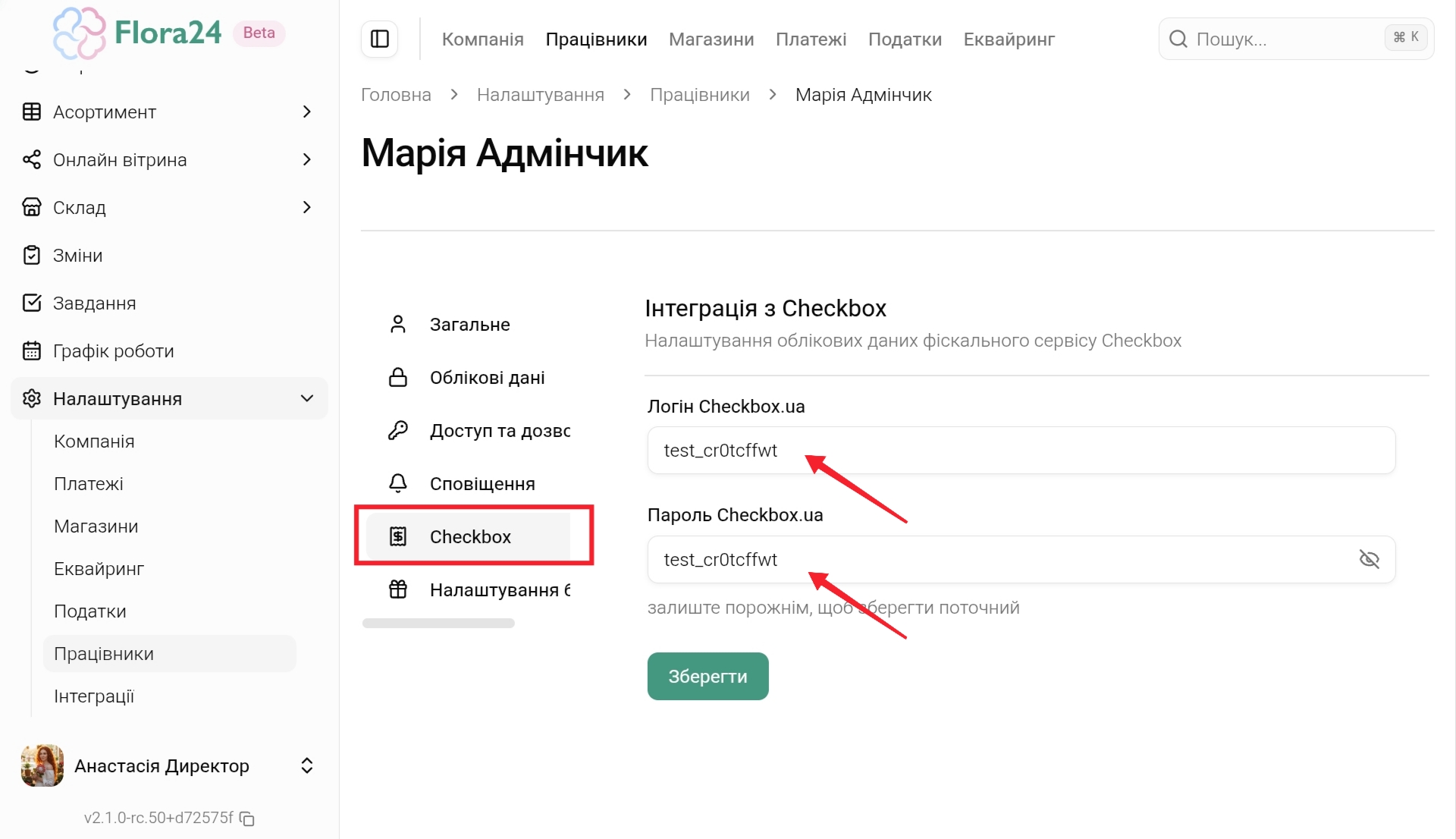Click the Зберегти button

[707, 676]
